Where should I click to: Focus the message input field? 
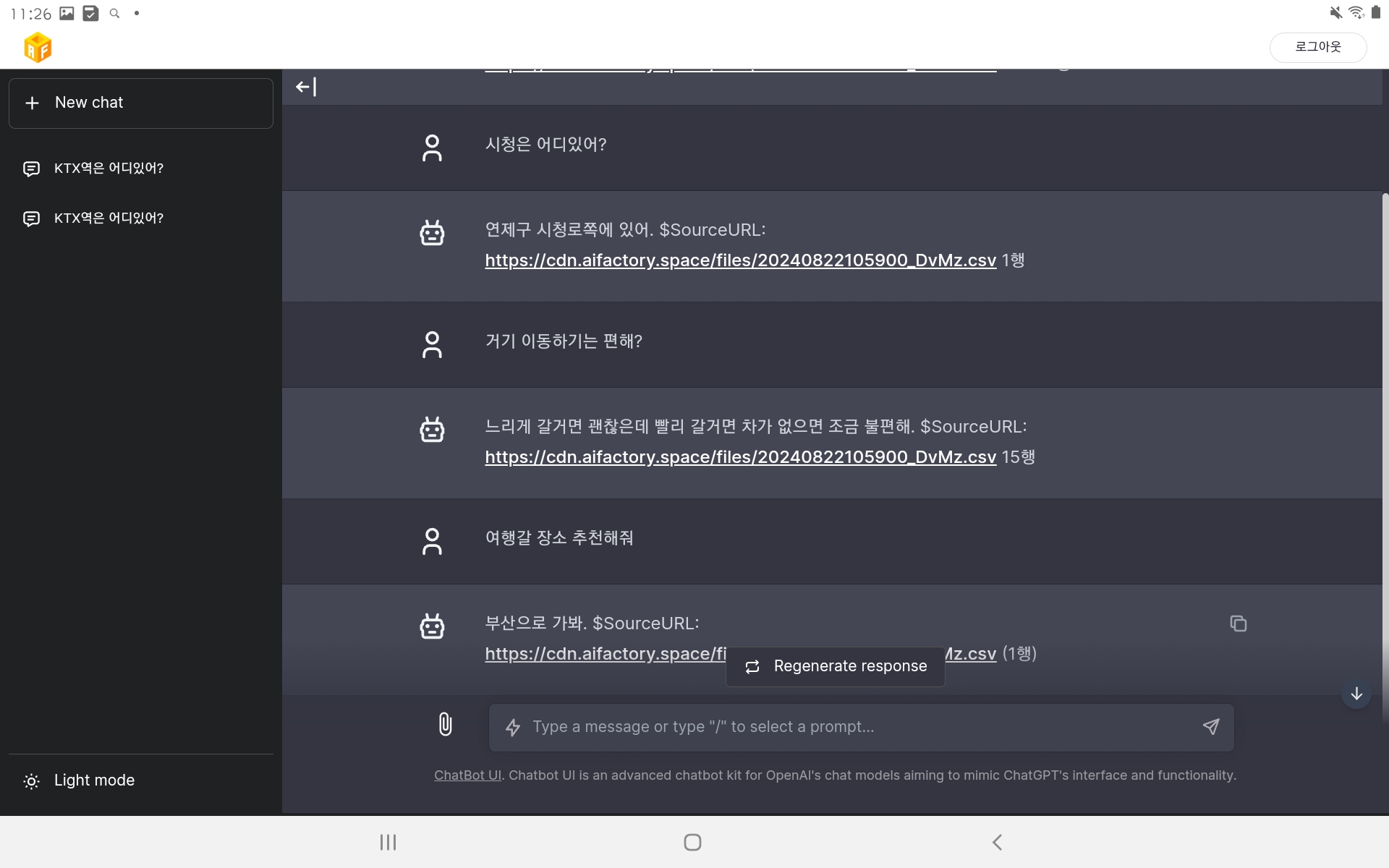[854, 727]
